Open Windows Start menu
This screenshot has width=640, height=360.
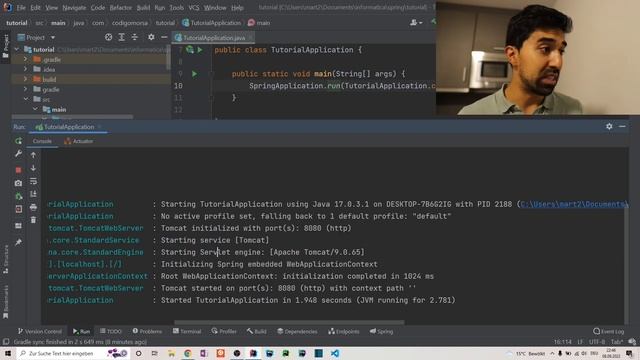pyautogui.click(x=8, y=353)
